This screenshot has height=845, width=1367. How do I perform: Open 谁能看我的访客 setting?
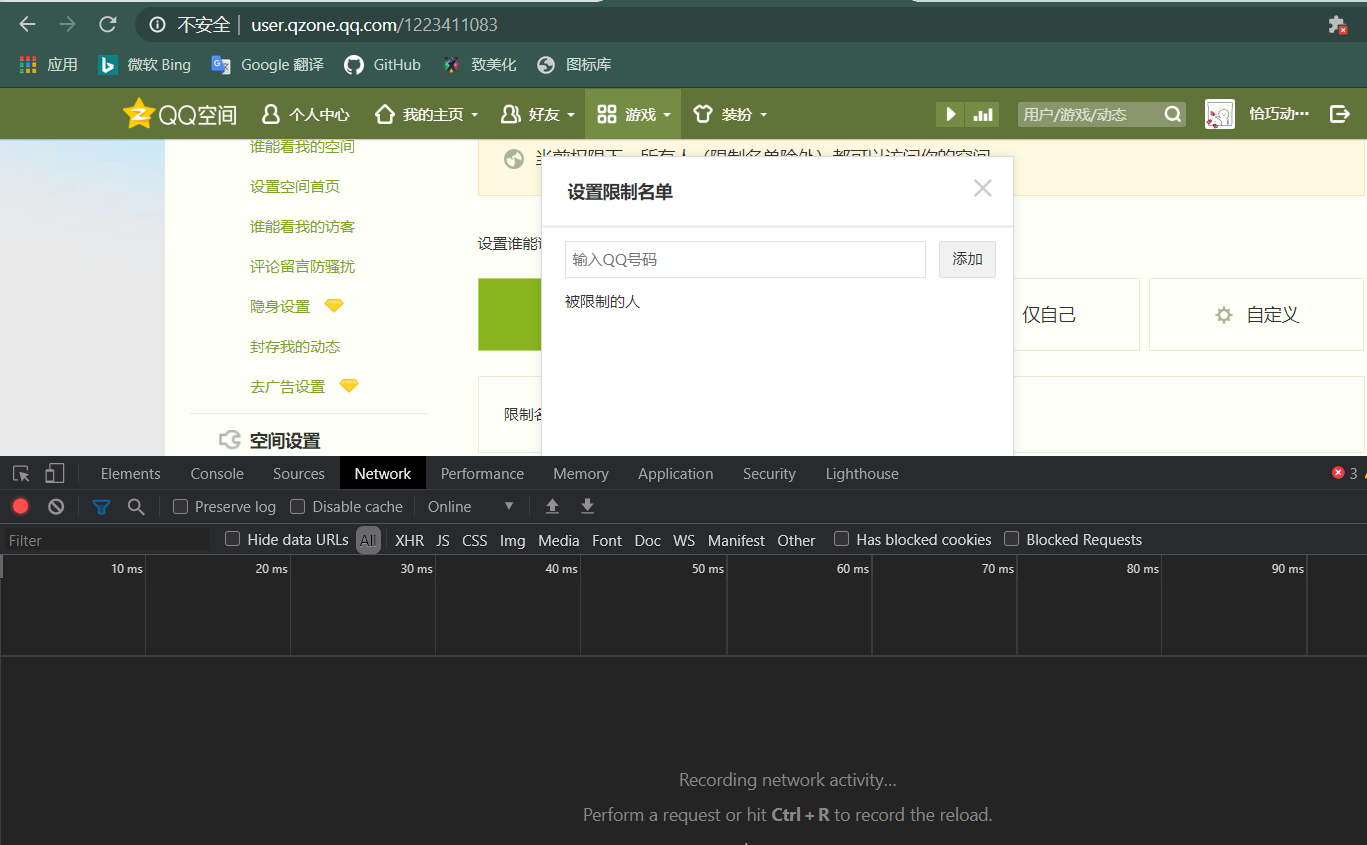[x=302, y=227]
